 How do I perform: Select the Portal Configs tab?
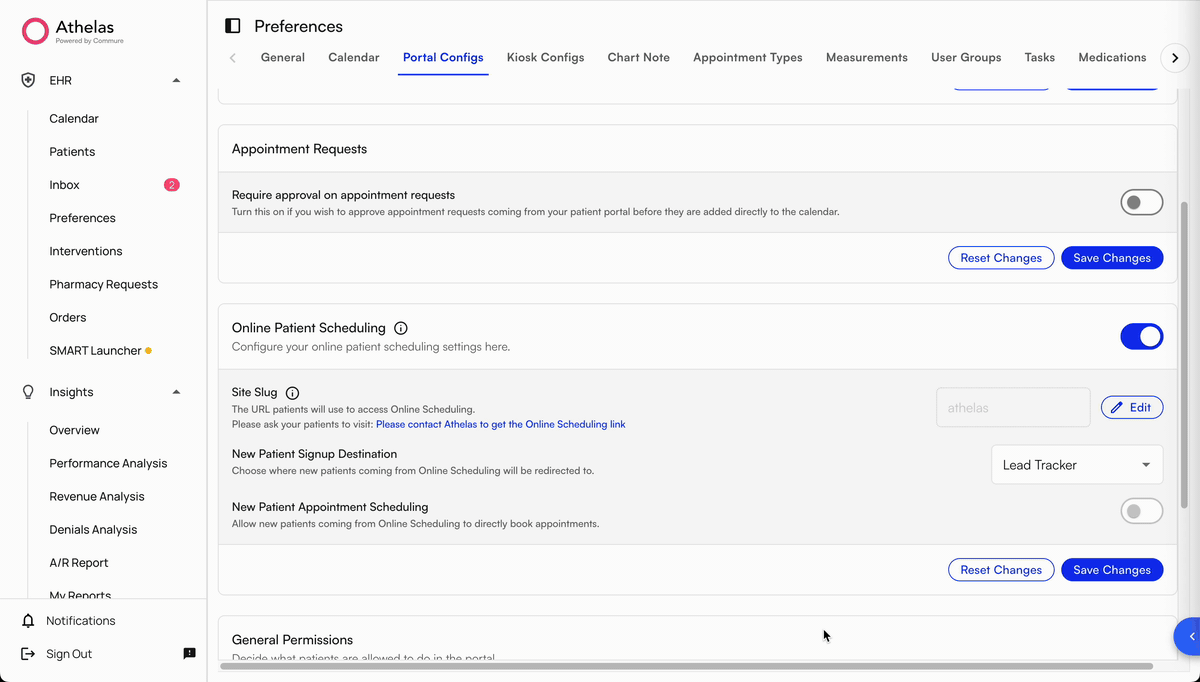(x=443, y=58)
